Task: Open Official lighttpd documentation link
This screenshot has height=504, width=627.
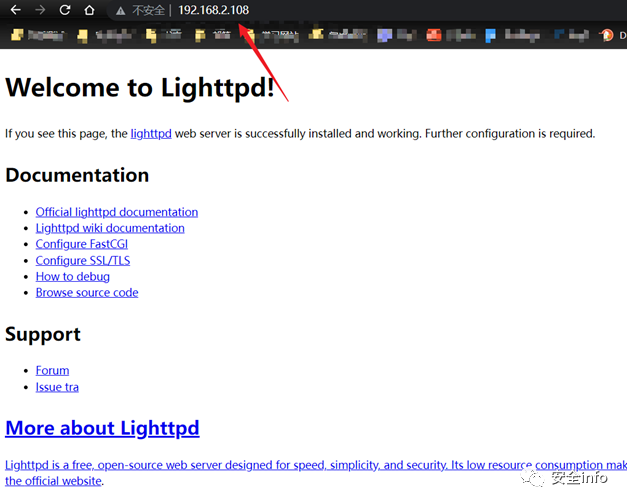Action: (x=117, y=212)
